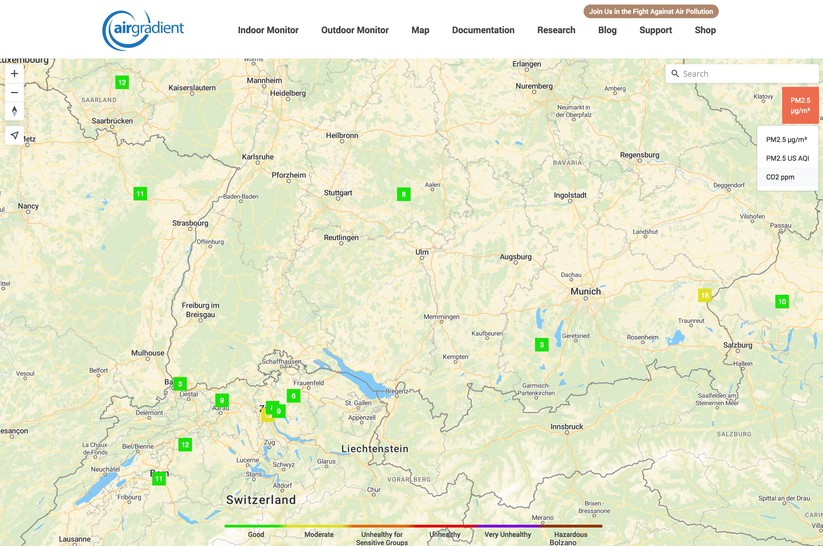Screen dimensions: 823x546
Task: Click the Unhealthy for Sensitive Groups label
Action: click(382, 538)
